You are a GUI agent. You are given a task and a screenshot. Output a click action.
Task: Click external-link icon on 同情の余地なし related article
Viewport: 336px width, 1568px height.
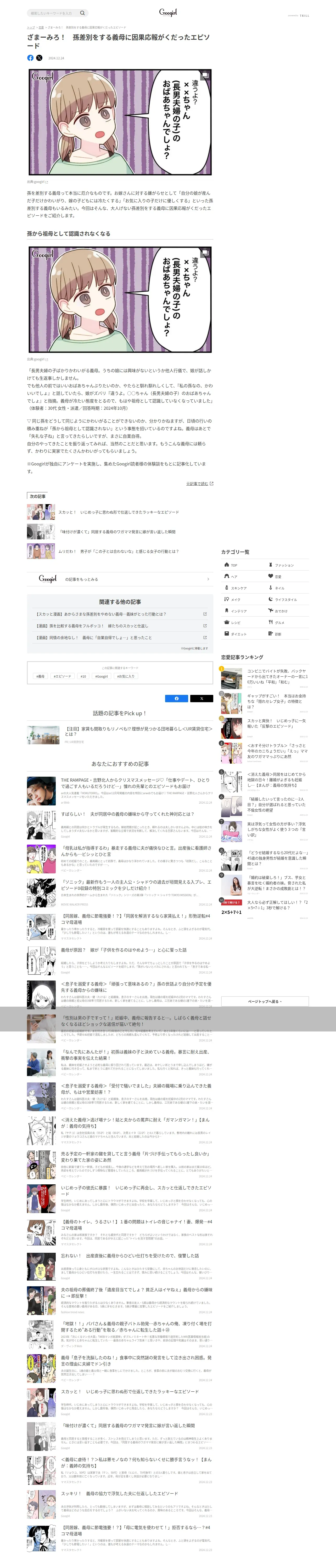pos(205,638)
